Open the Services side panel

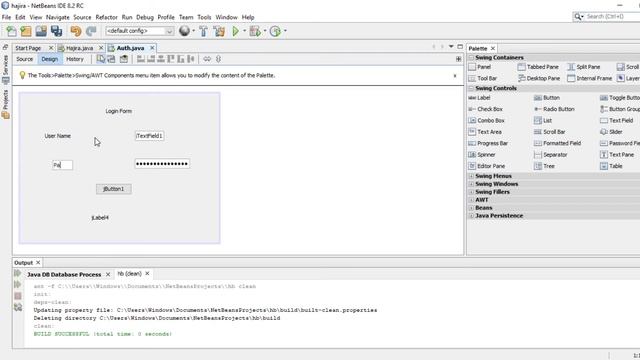5,69
